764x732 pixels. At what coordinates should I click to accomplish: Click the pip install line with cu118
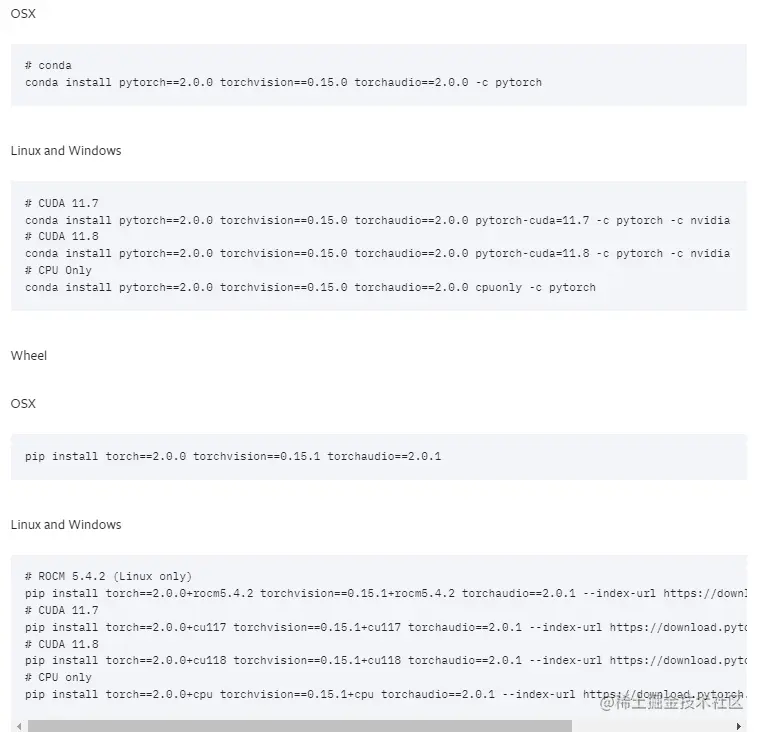point(386,661)
